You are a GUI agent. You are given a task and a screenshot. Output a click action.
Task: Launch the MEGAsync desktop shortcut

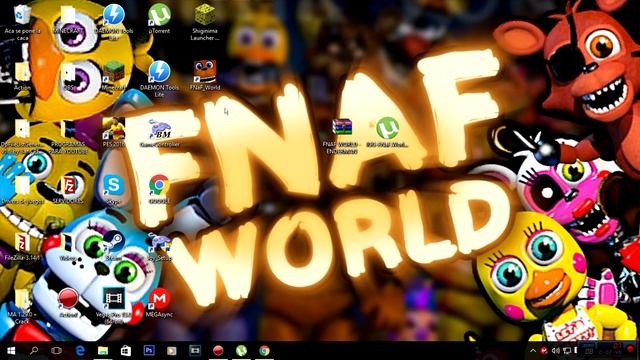click(159, 299)
